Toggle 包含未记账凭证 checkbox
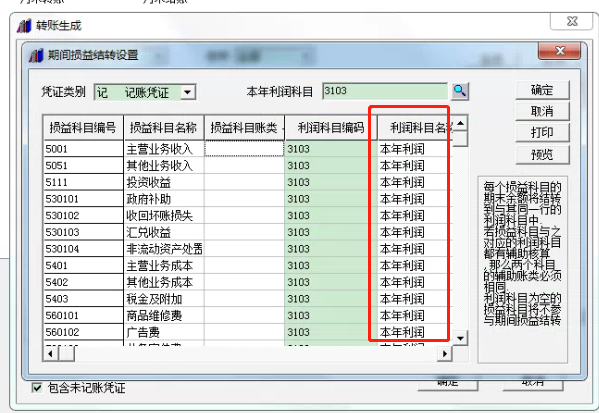This screenshot has width=599, height=413. tap(37, 388)
